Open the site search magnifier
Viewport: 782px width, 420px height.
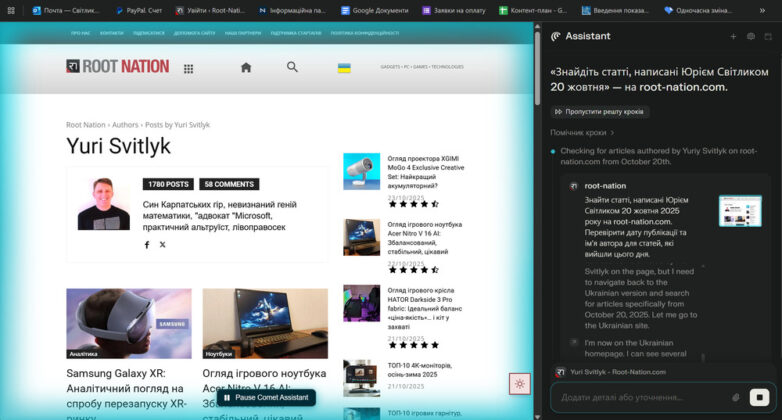click(292, 67)
